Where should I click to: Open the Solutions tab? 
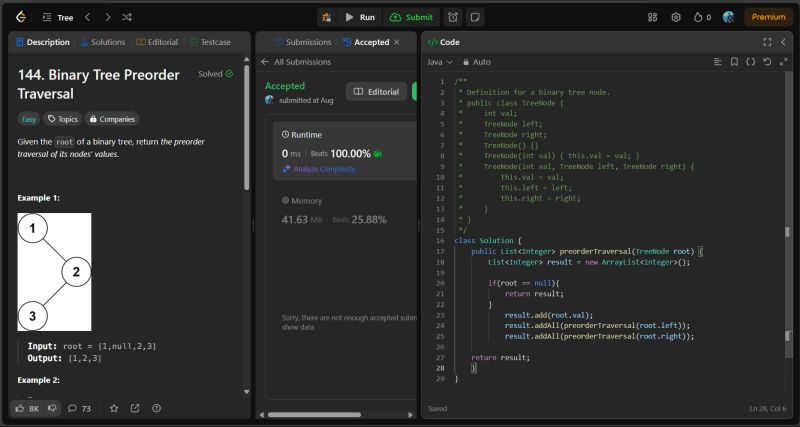point(103,42)
